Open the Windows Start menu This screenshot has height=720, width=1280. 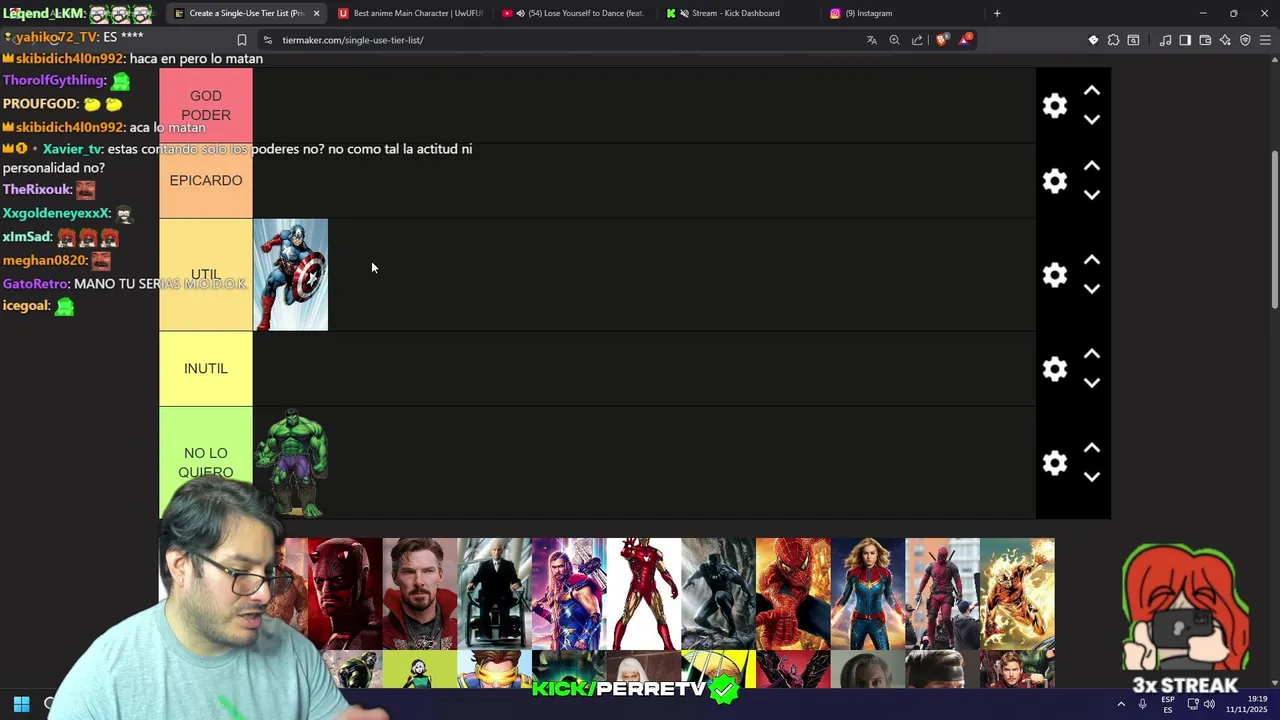tap(21, 704)
